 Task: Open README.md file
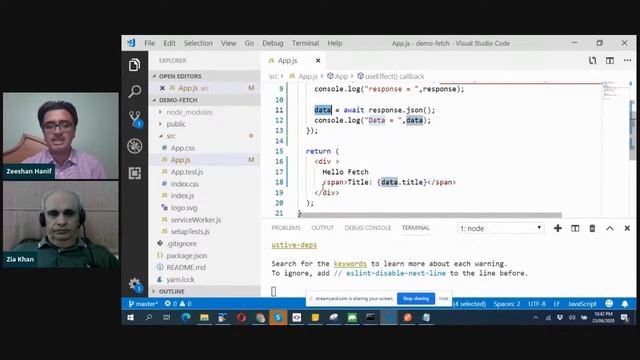point(186,267)
